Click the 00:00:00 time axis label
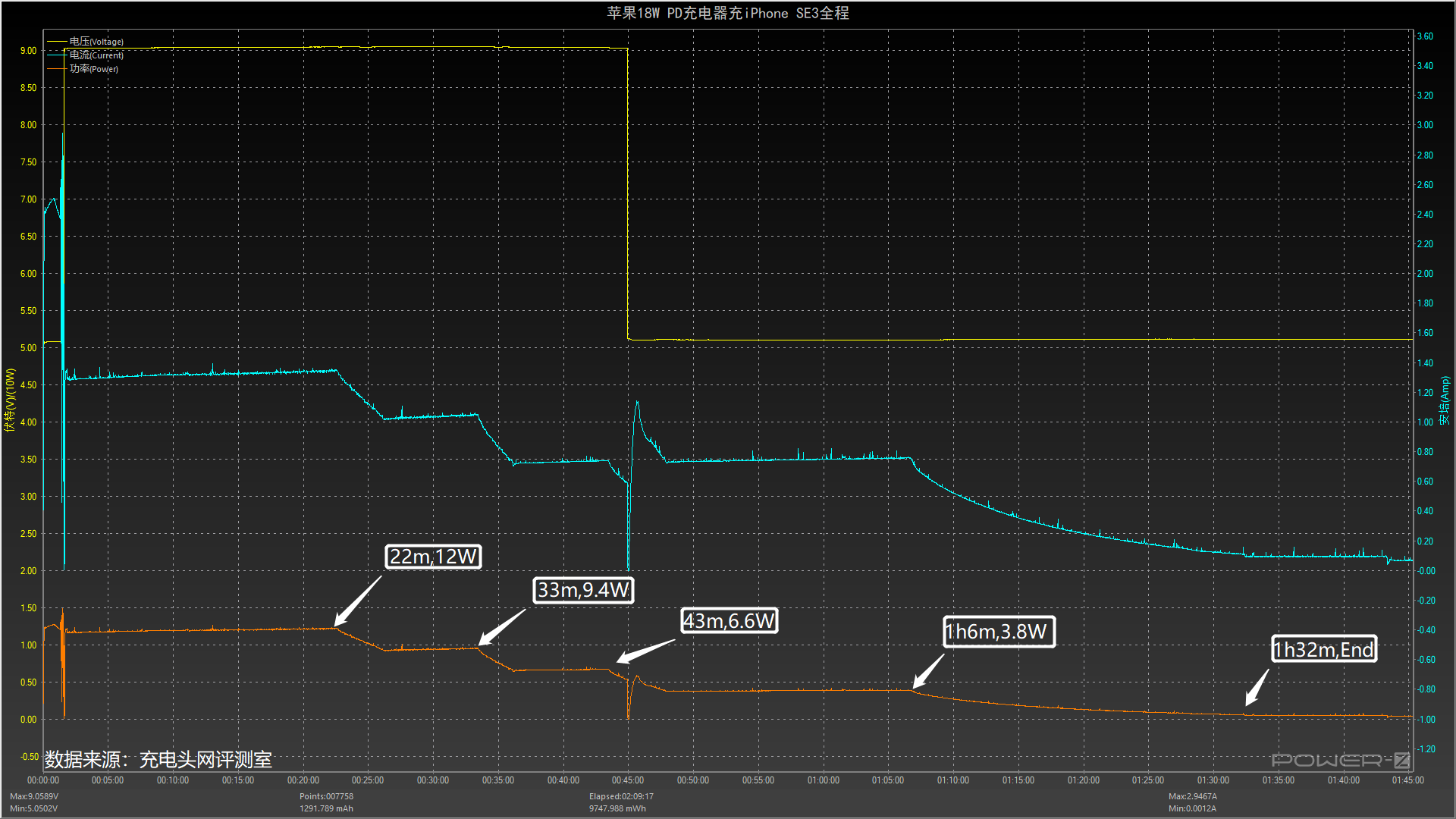1456x819 pixels. 43,780
